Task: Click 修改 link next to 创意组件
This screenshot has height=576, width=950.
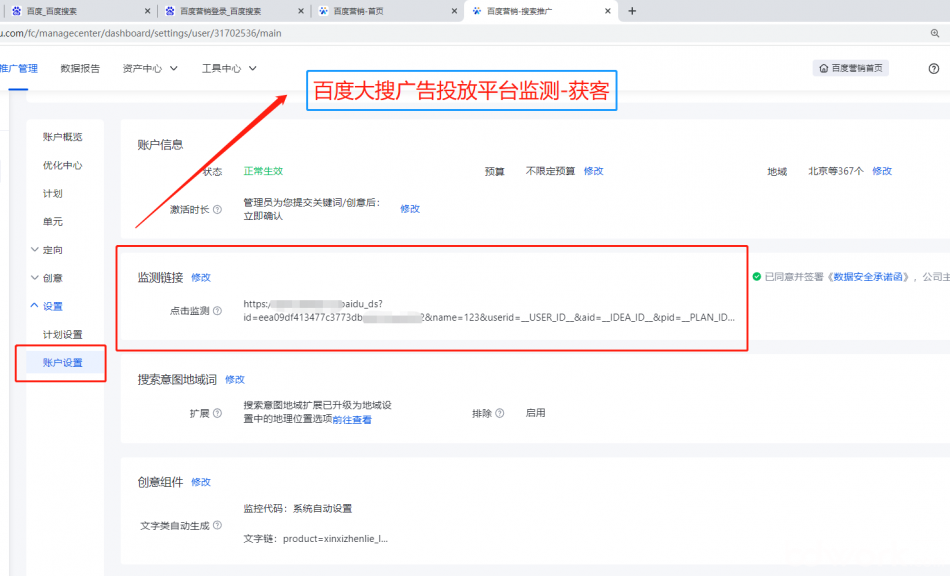Action: coord(201,482)
